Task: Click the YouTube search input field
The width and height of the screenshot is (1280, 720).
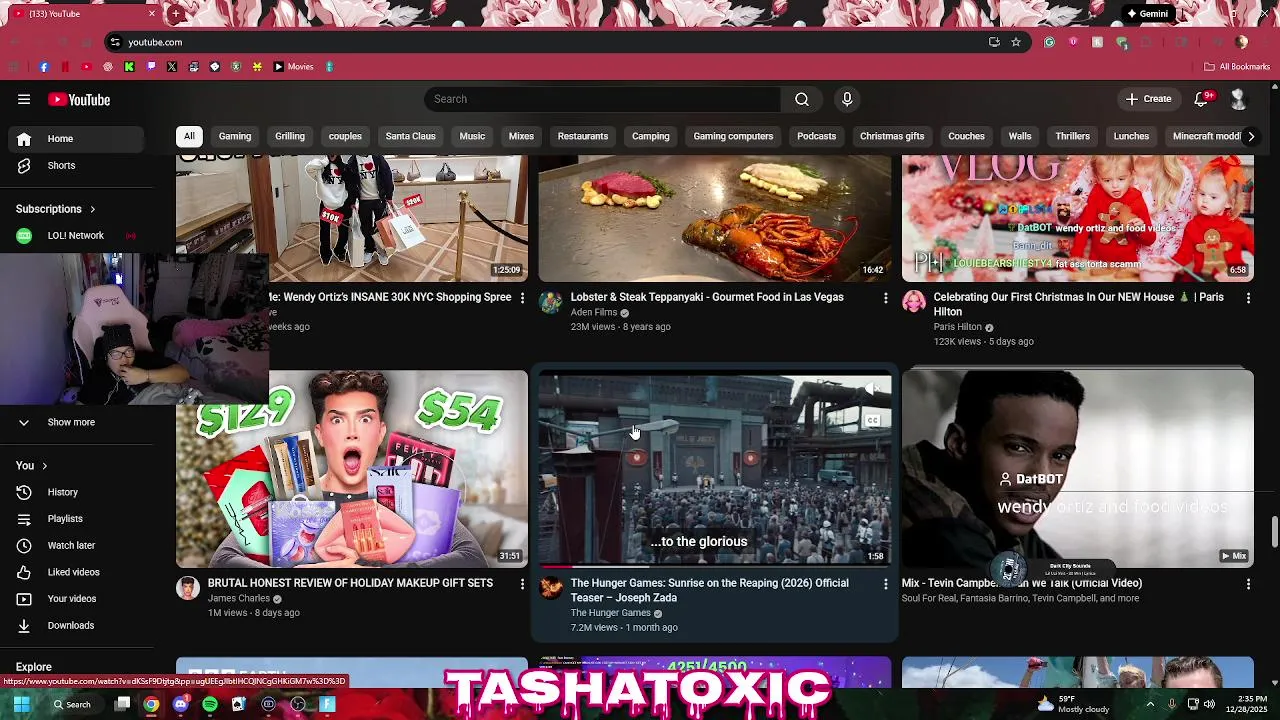Action: 603,99
